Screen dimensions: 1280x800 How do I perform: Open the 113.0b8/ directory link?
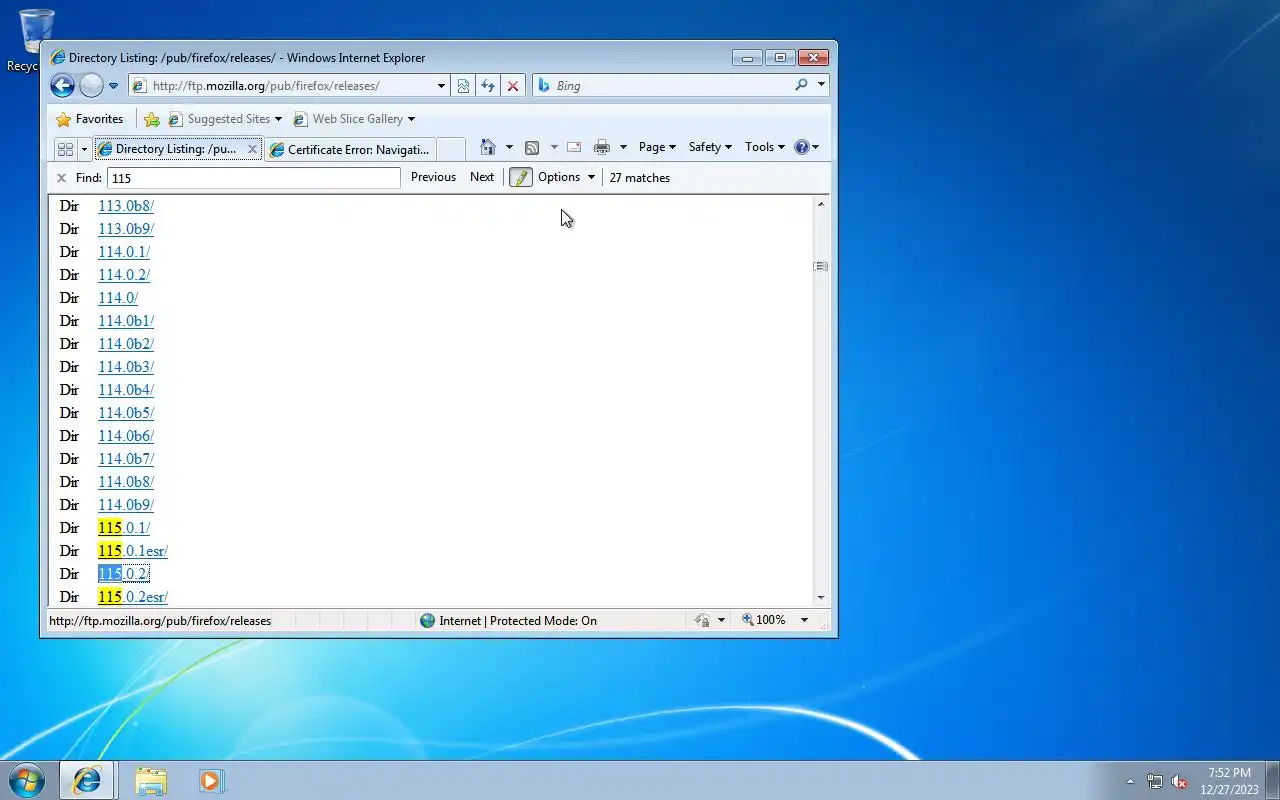(x=126, y=206)
